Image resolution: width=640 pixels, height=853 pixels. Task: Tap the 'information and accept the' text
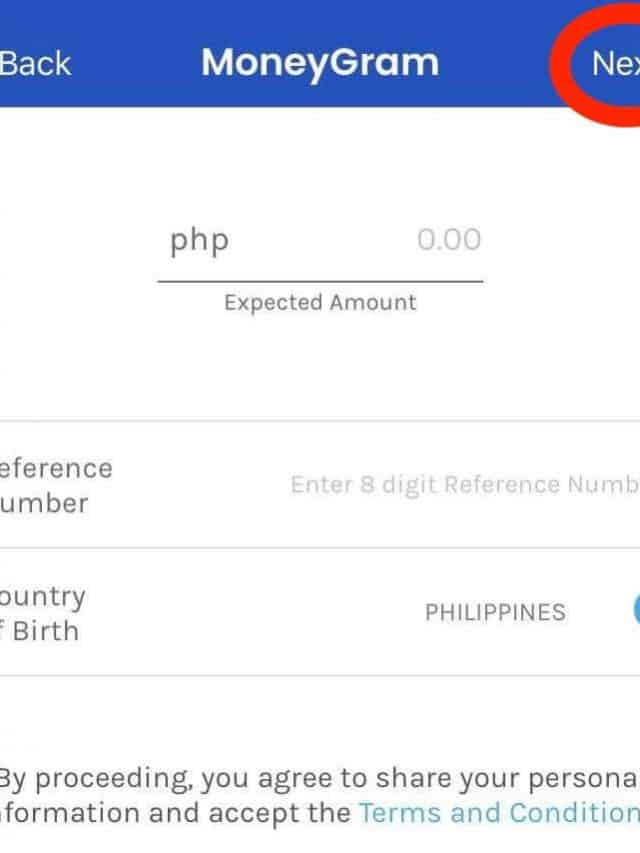175,812
